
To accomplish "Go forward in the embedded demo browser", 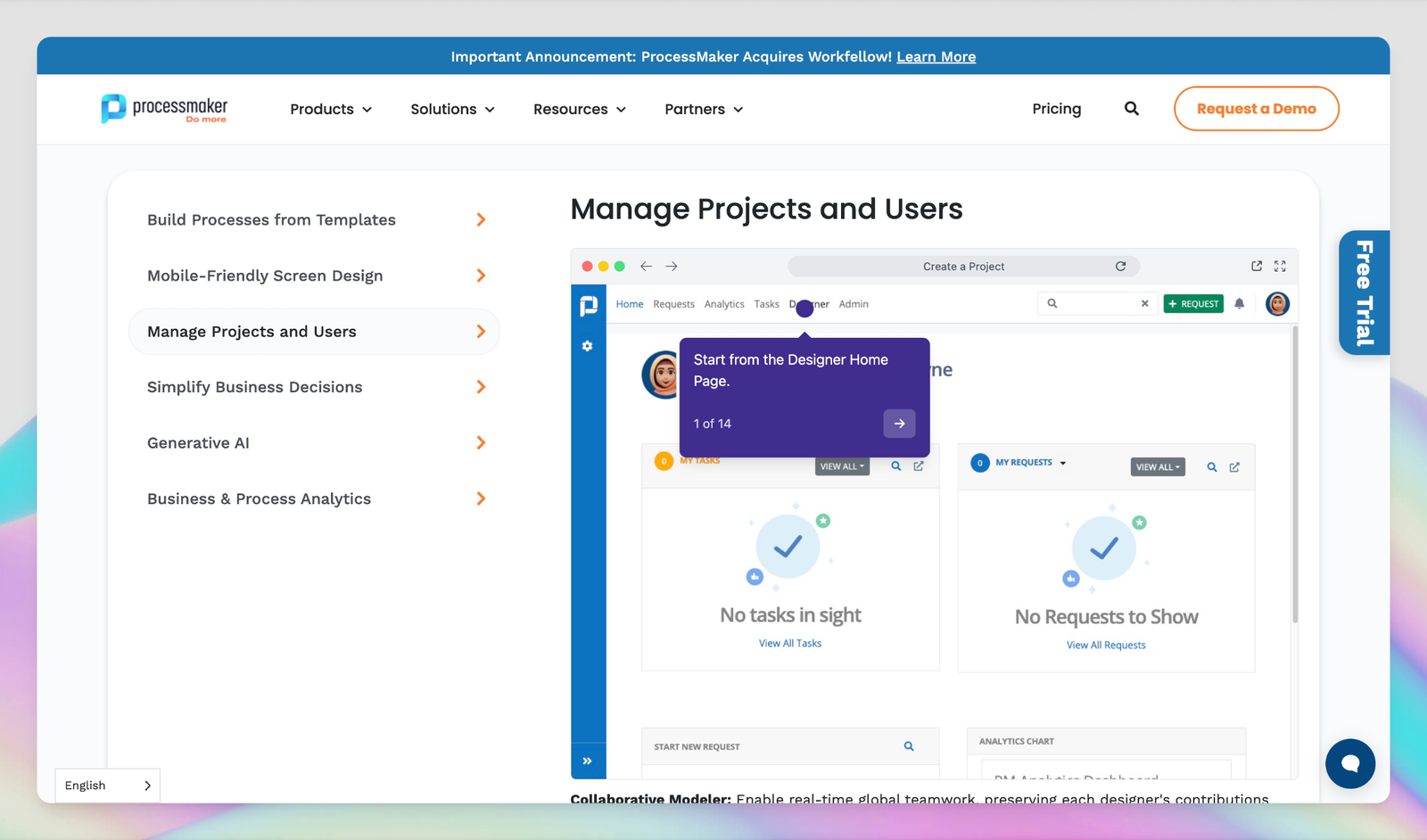I will tap(672, 266).
